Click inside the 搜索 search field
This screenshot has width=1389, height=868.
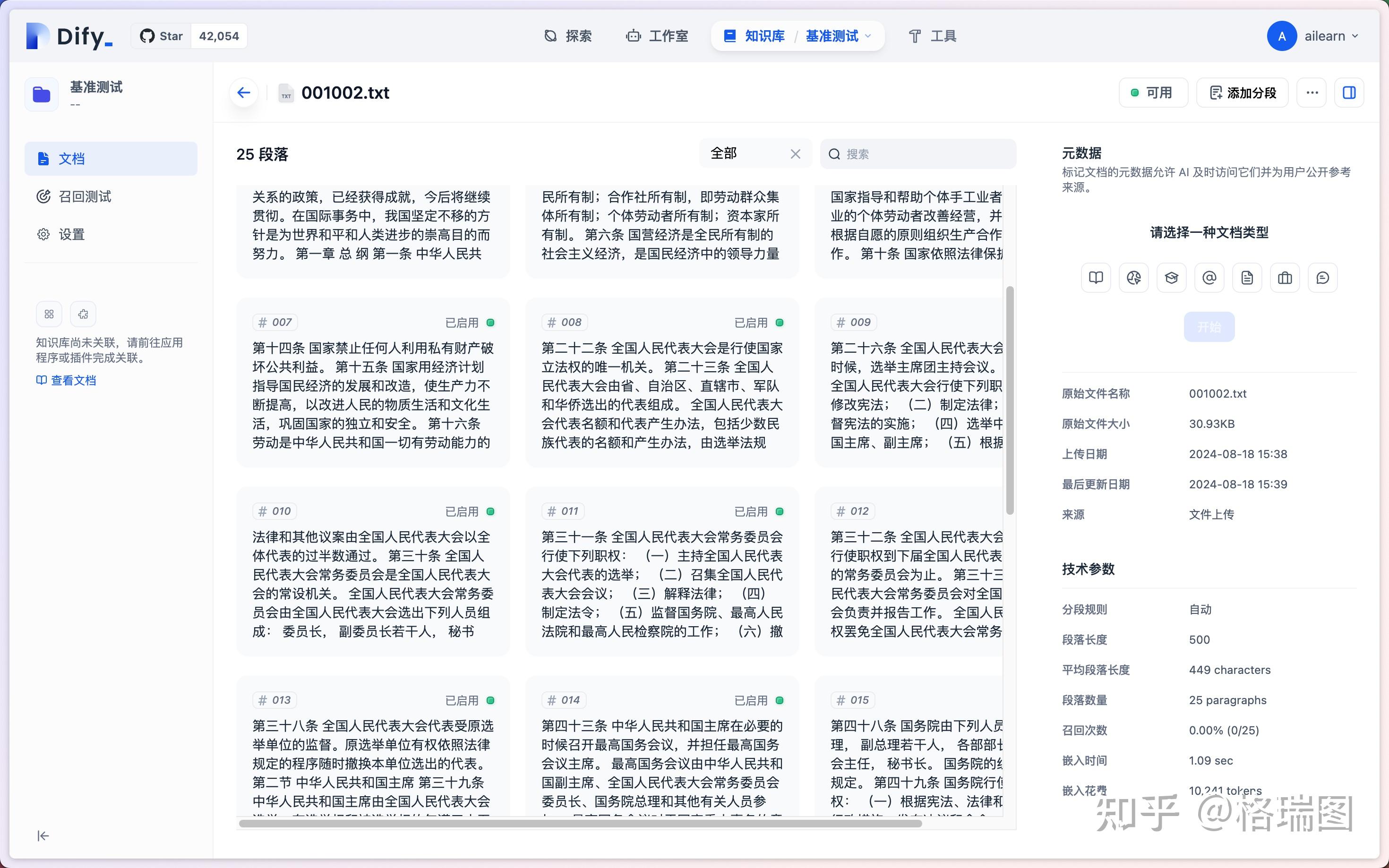tap(917, 153)
